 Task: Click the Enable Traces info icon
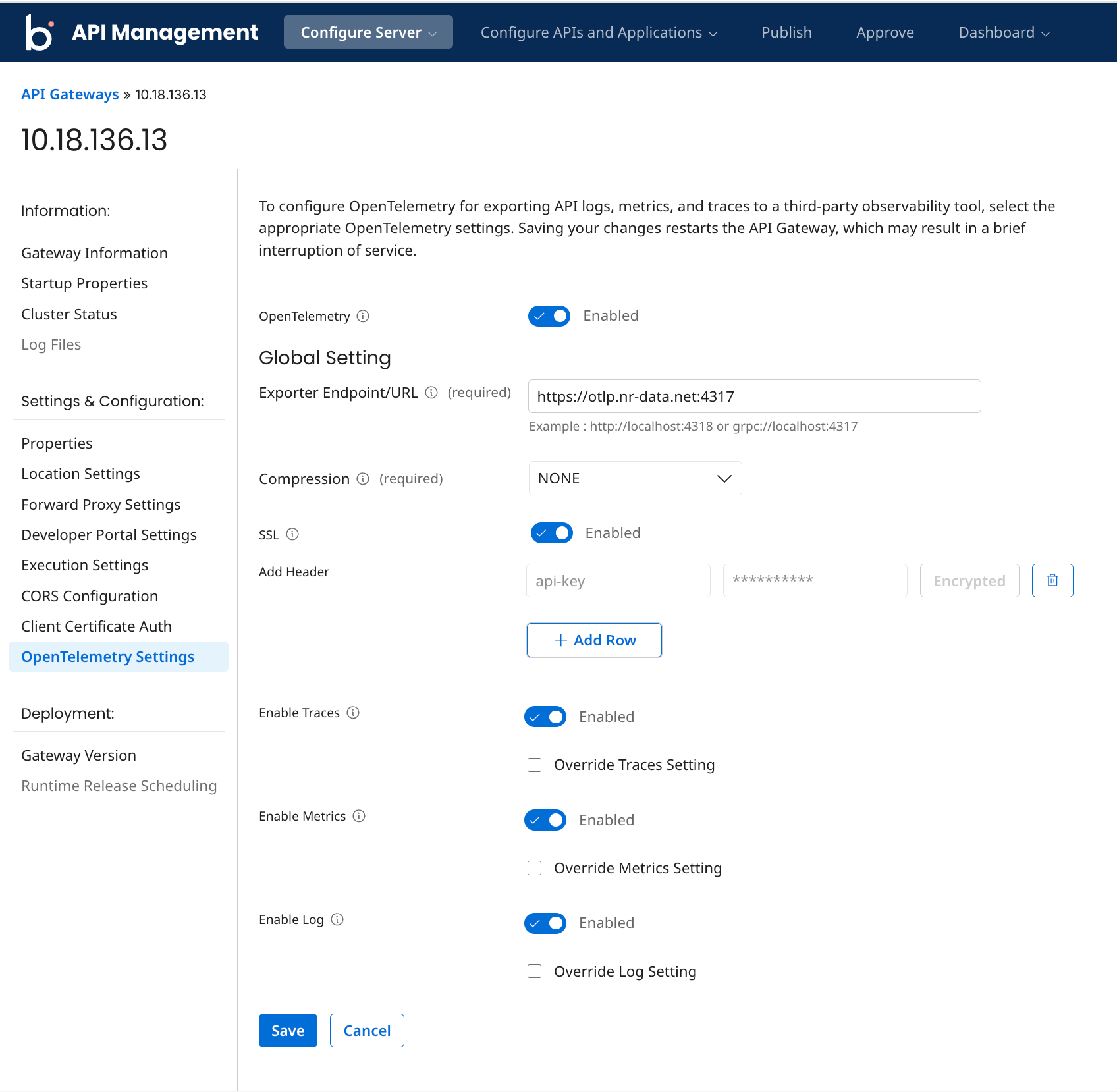click(354, 712)
